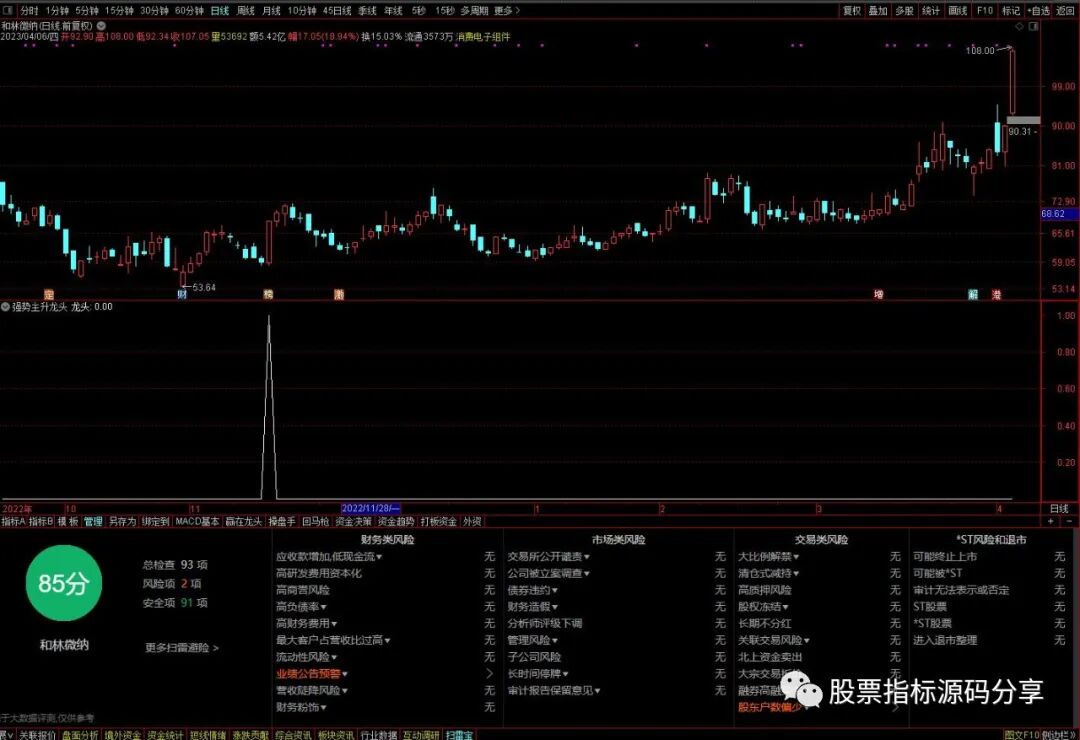
Task: Expand the 高财务费用 risk item
Action: 307,623
